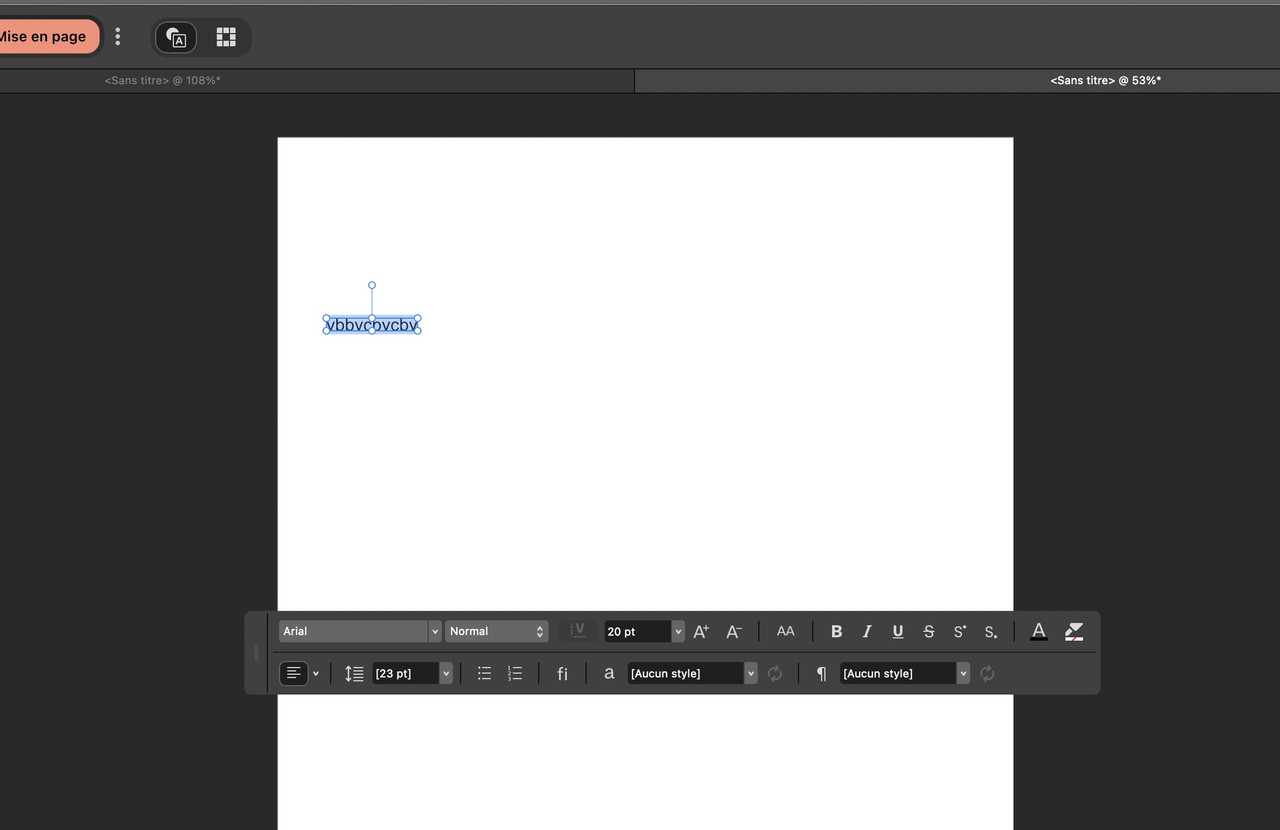1280x830 pixels.
Task: Expand the character style dropdown arrow
Action: (751, 673)
